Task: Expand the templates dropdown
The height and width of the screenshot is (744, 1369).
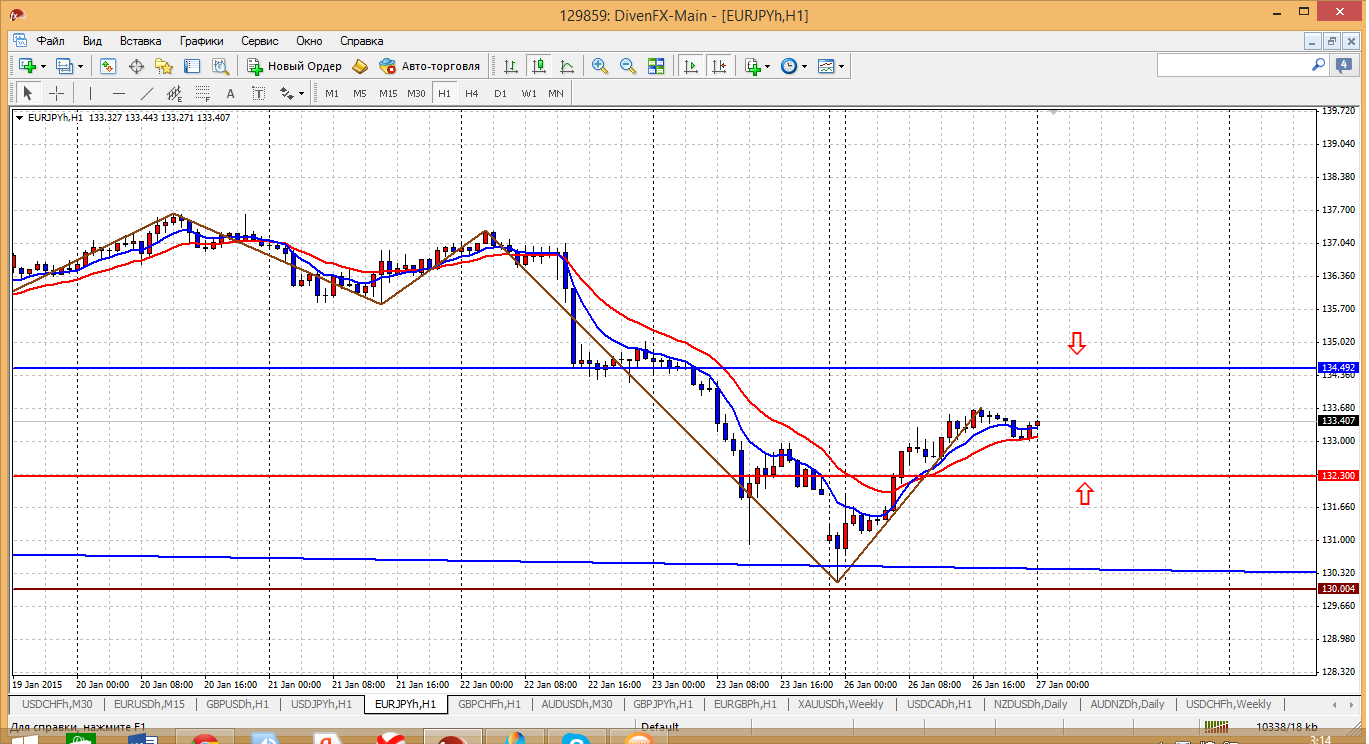Action: click(x=841, y=67)
